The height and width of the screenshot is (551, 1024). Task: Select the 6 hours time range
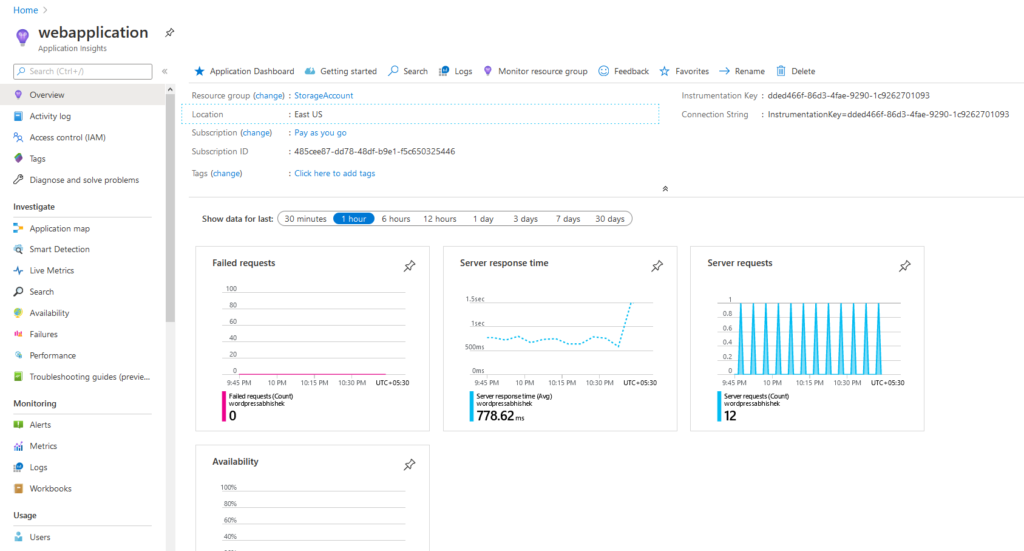(x=395, y=219)
